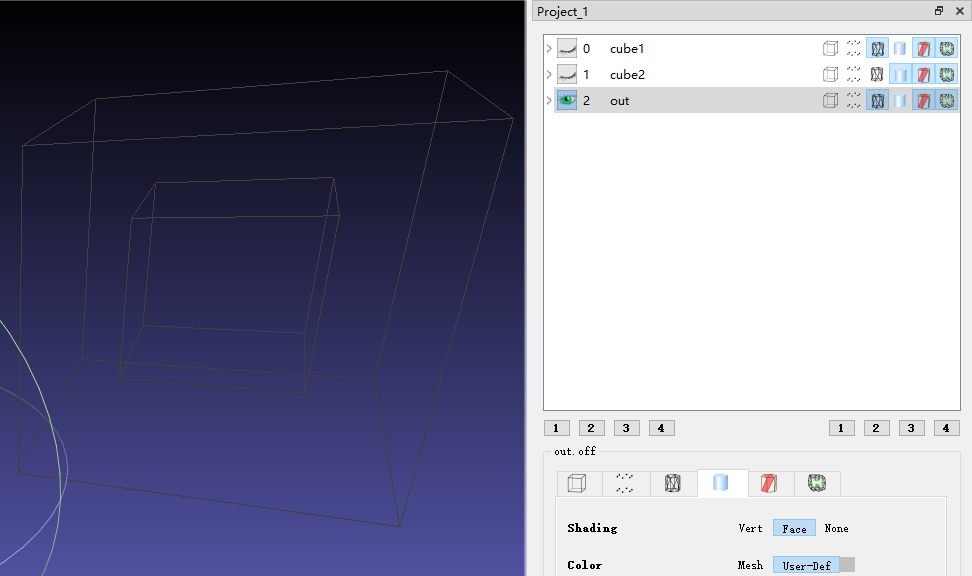Click button 4 in the right-hand number group
Viewport: 972px width, 576px height.
pos(947,428)
